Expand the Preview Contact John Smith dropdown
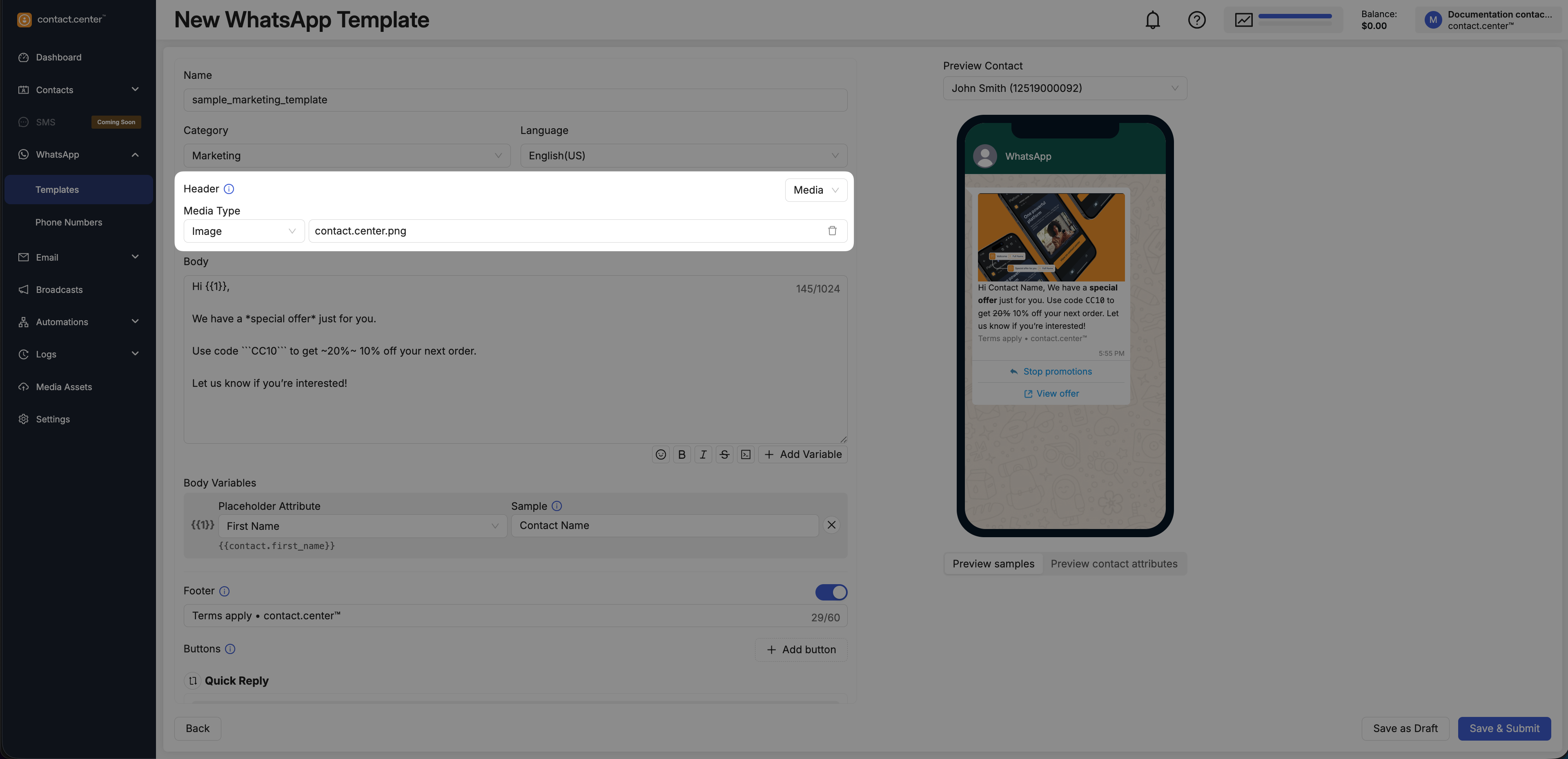 point(1064,88)
